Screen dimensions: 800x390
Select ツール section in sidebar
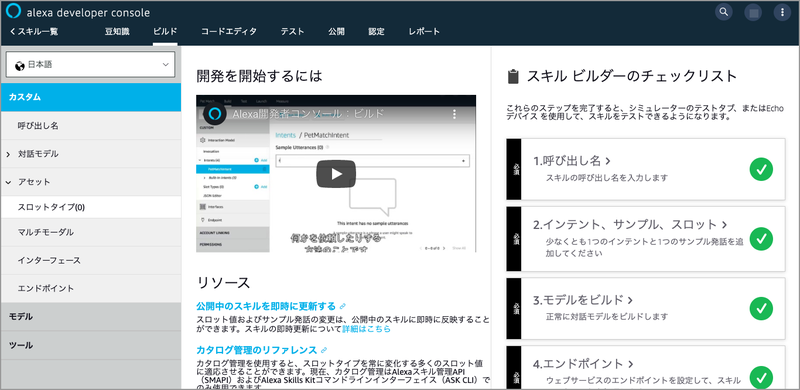pyautogui.click(x=91, y=345)
